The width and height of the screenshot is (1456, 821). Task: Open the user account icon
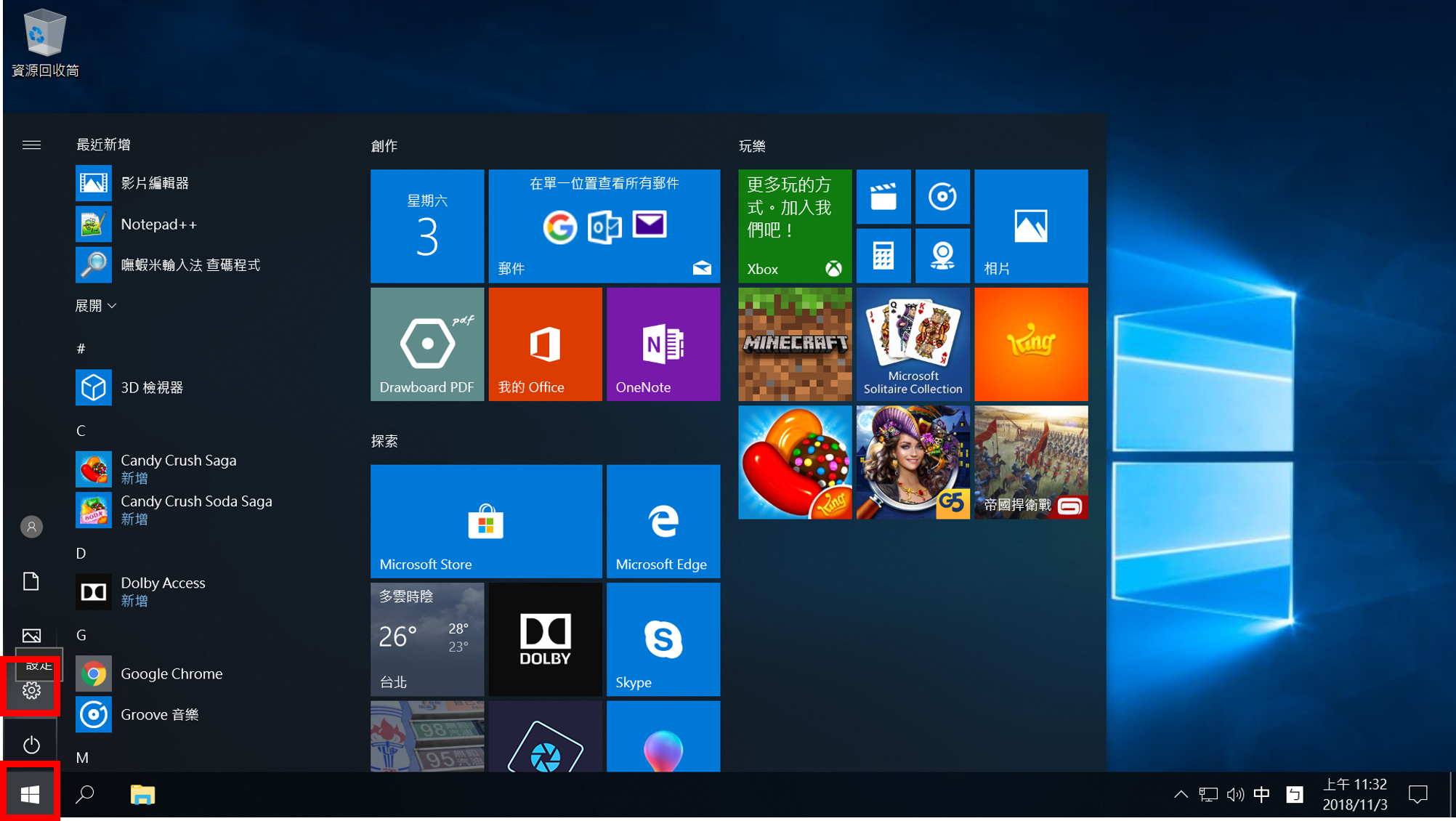(31, 527)
